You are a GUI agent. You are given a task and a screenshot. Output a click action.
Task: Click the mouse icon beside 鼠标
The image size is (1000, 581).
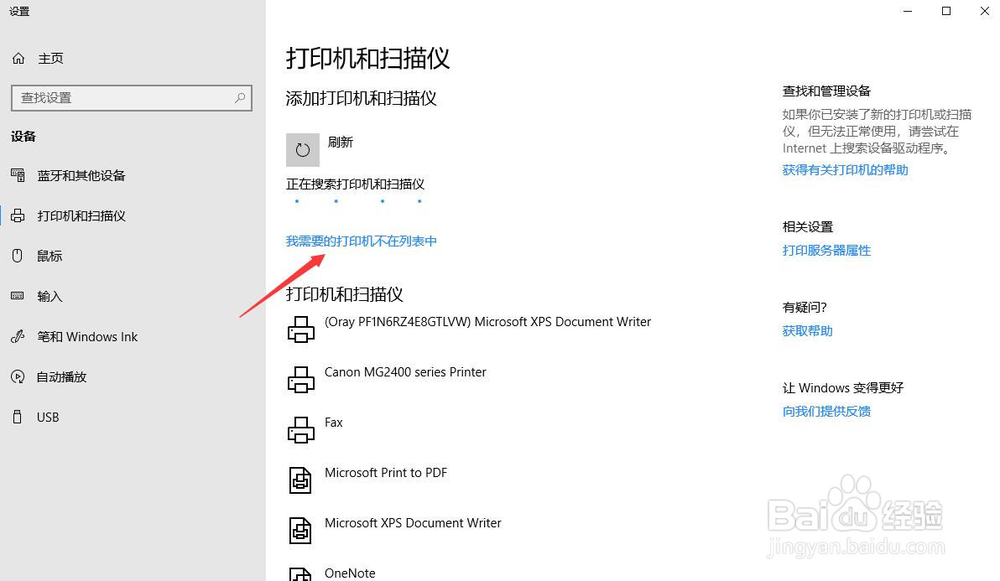point(17,256)
